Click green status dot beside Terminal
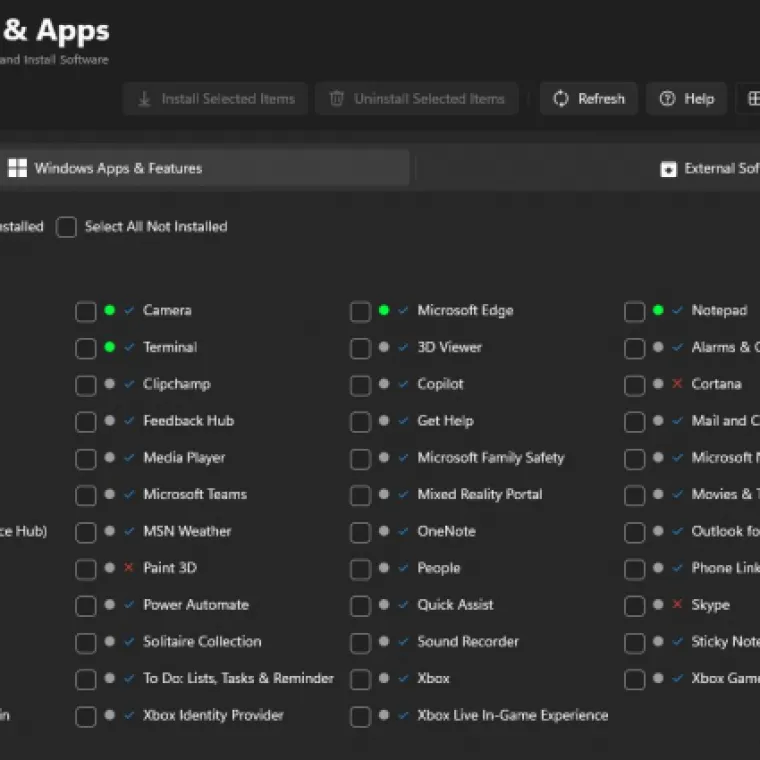The width and height of the screenshot is (760, 760). (x=110, y=347)
